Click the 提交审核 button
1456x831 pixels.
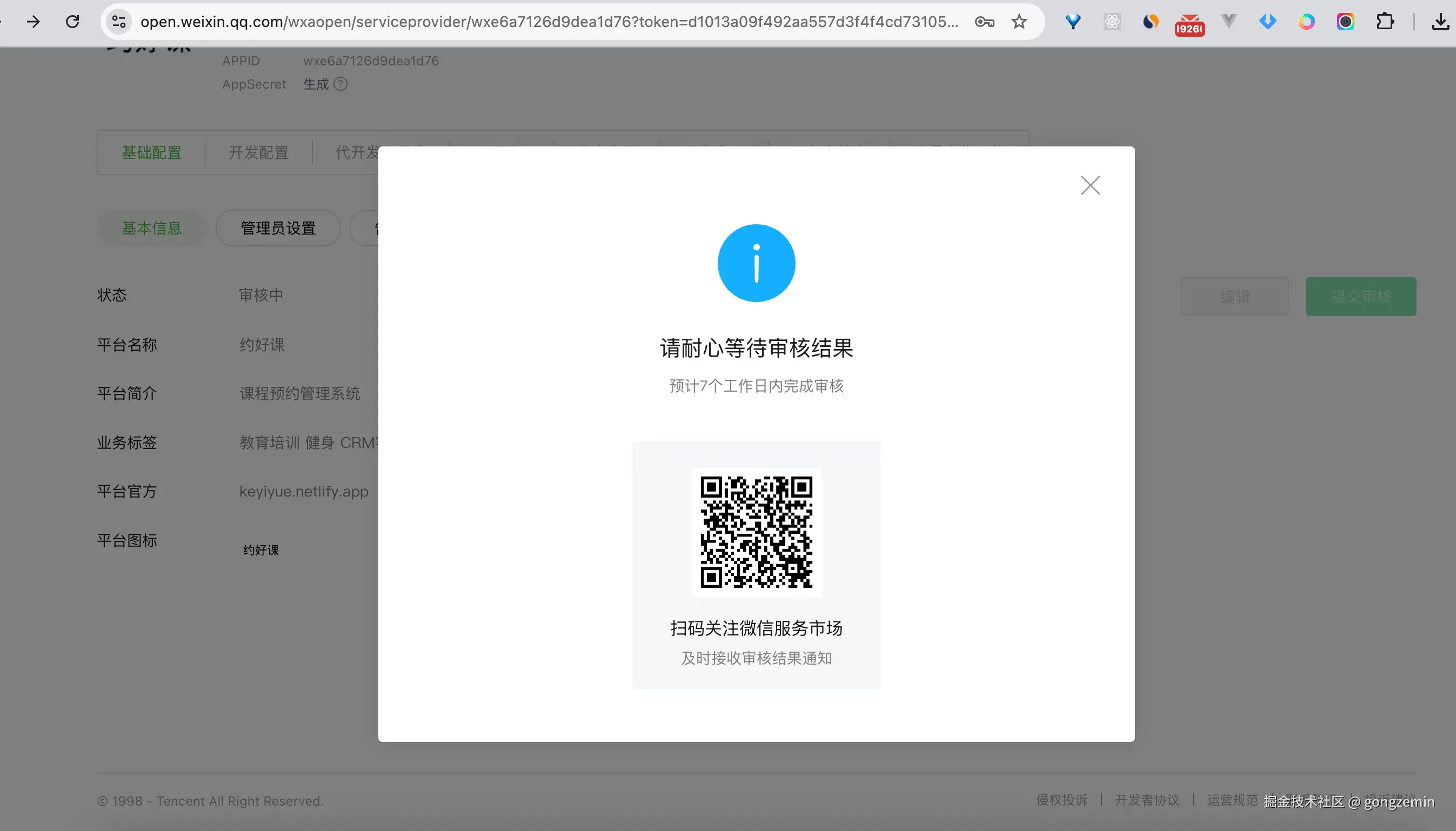(x=1361, y=296)
